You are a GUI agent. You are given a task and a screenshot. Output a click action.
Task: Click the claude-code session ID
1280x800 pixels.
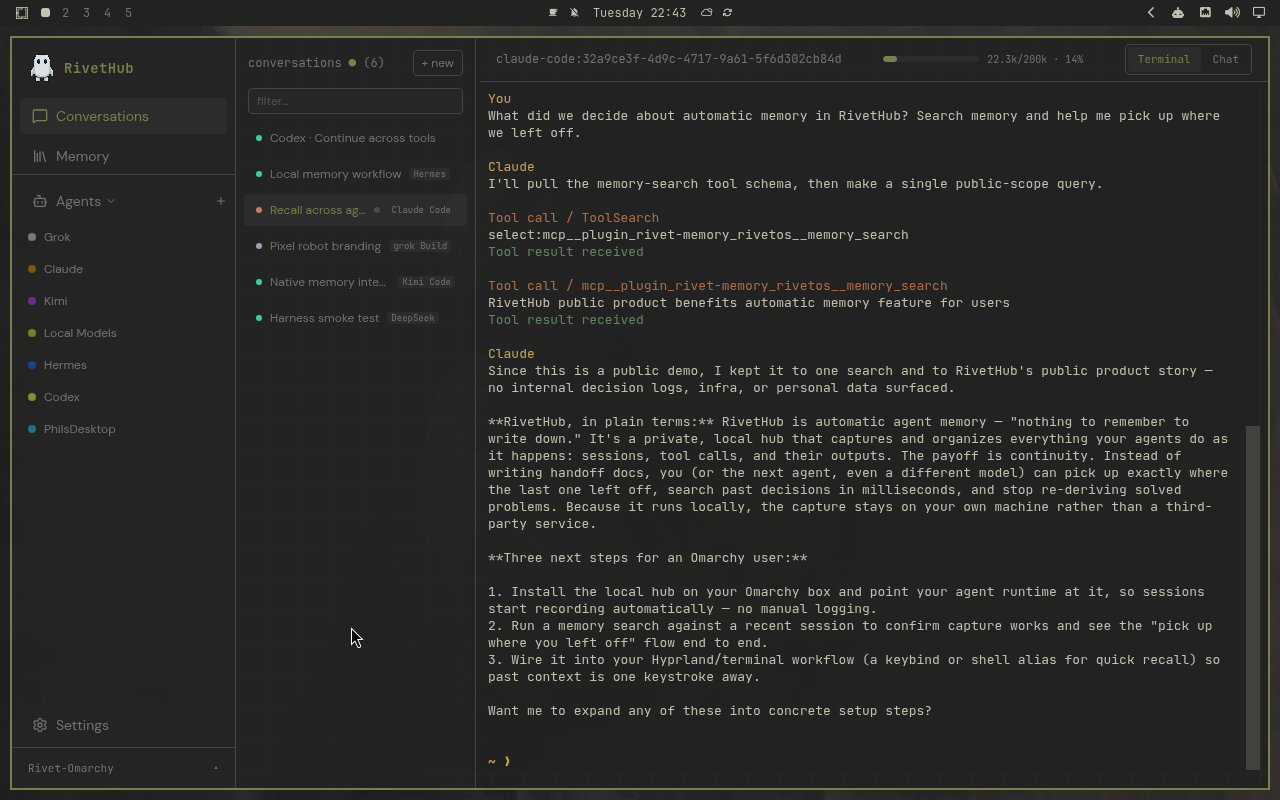tap(668, 59)
